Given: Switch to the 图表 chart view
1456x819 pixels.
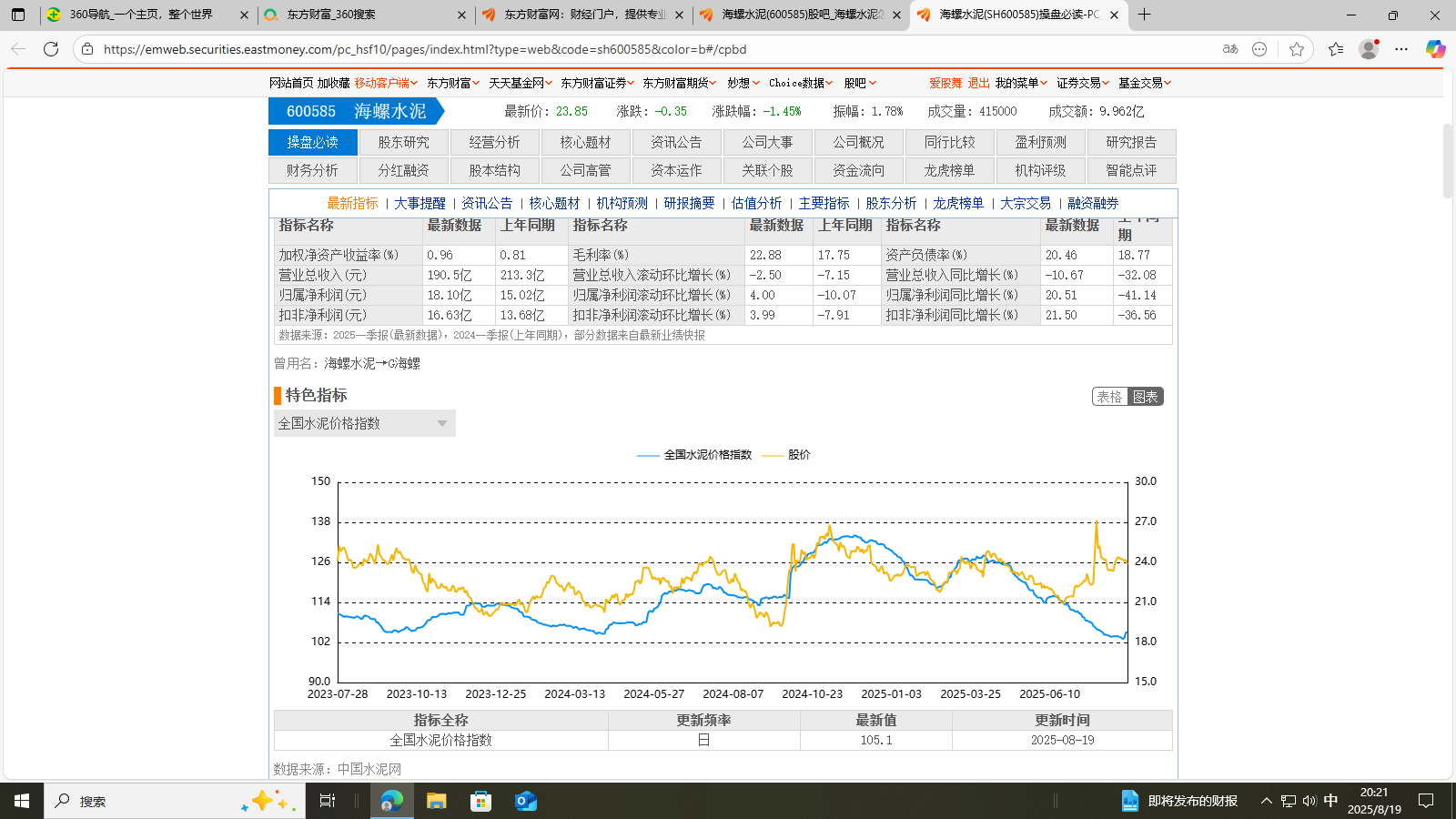Looking at the screenshot, I should click(x=1146, y=397).
